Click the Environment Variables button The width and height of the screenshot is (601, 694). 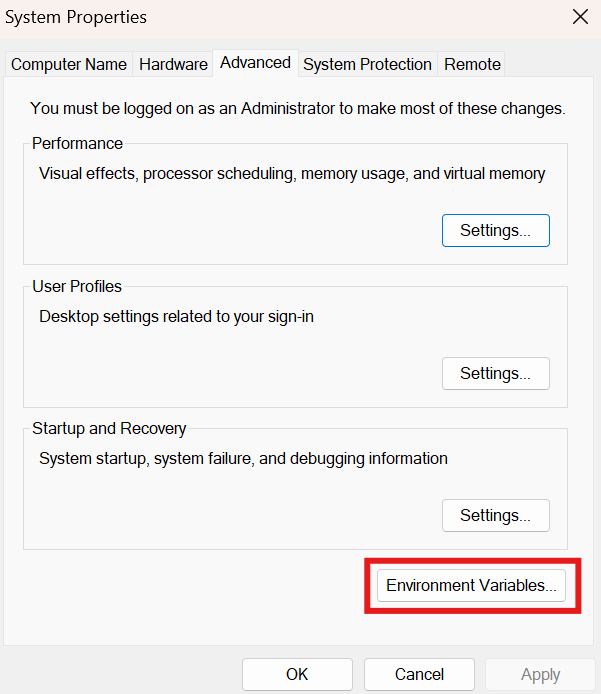(x=471, y=586)
